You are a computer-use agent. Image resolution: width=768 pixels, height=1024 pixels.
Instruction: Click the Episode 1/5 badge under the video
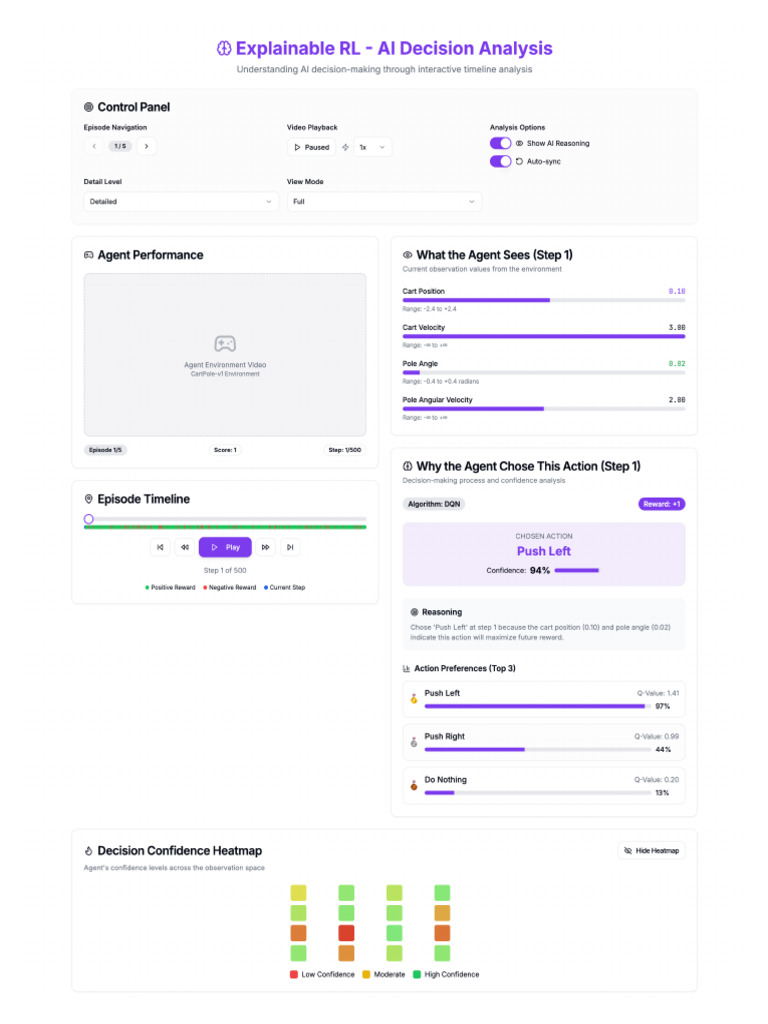[x=105, y=450]
